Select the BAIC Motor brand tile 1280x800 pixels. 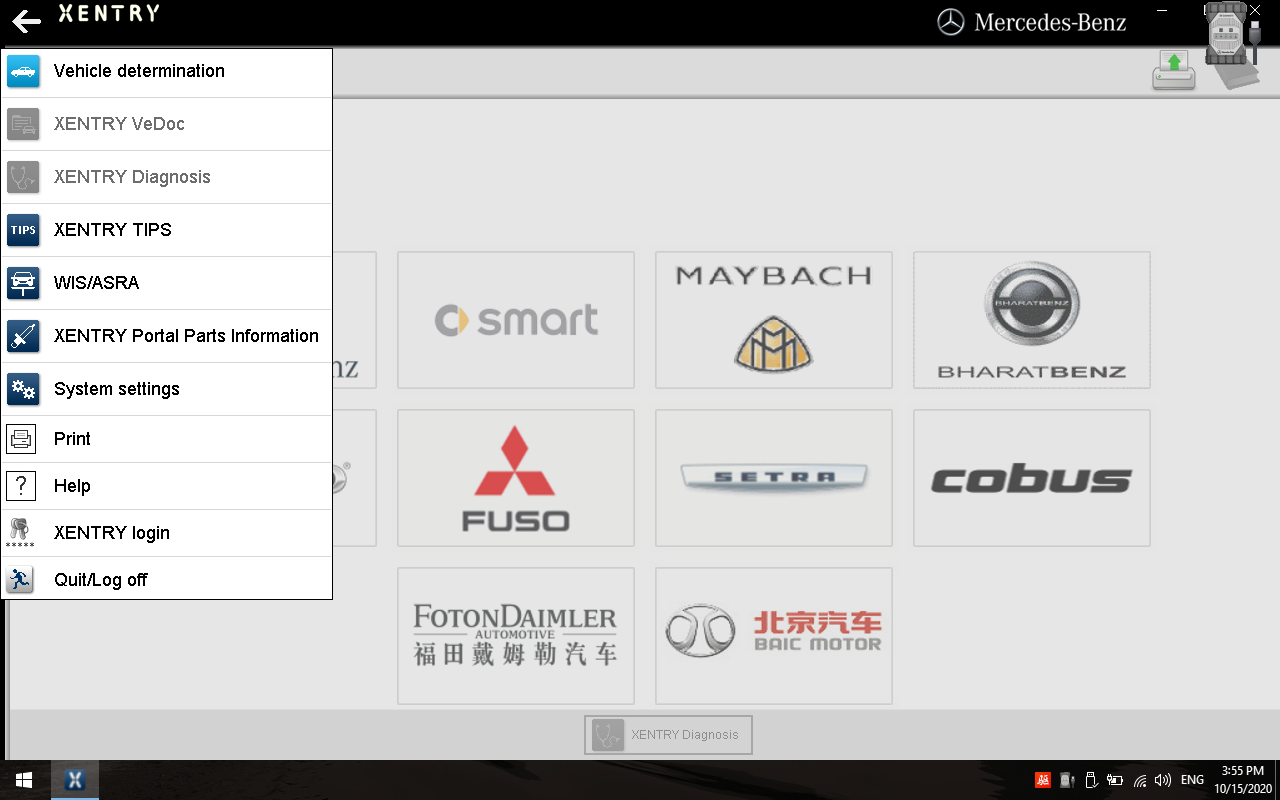click(x=774, y=636)
